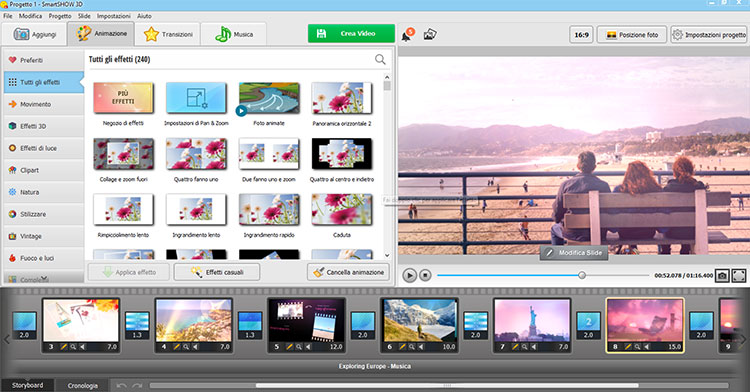The width and height of the screenshot is (750, 392).
Task: Select the Movimento effects category
Action: click(x=44, y=104)
